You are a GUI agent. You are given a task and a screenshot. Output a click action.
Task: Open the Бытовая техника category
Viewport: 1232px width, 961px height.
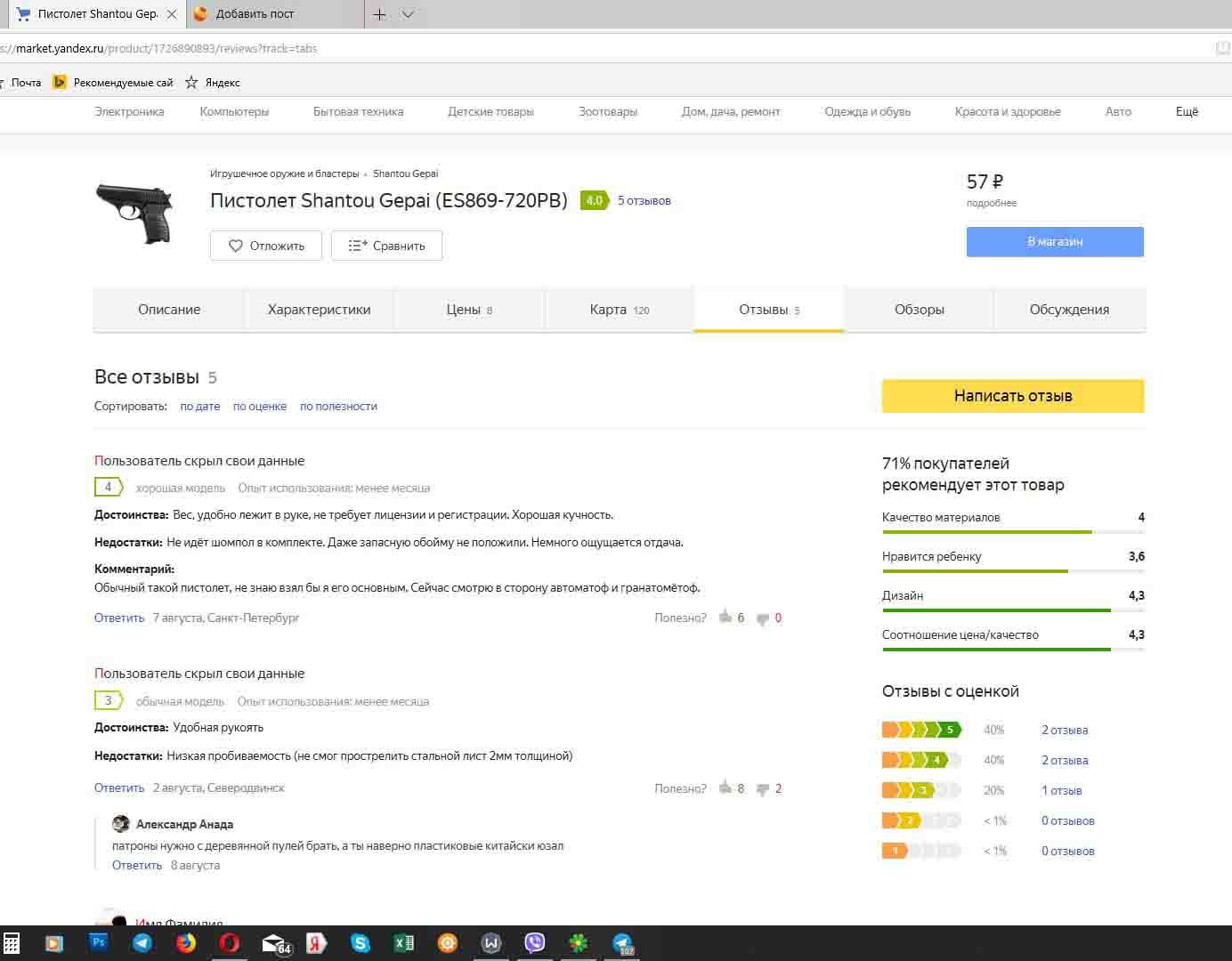pyautogui.click(x=358, y=112)
